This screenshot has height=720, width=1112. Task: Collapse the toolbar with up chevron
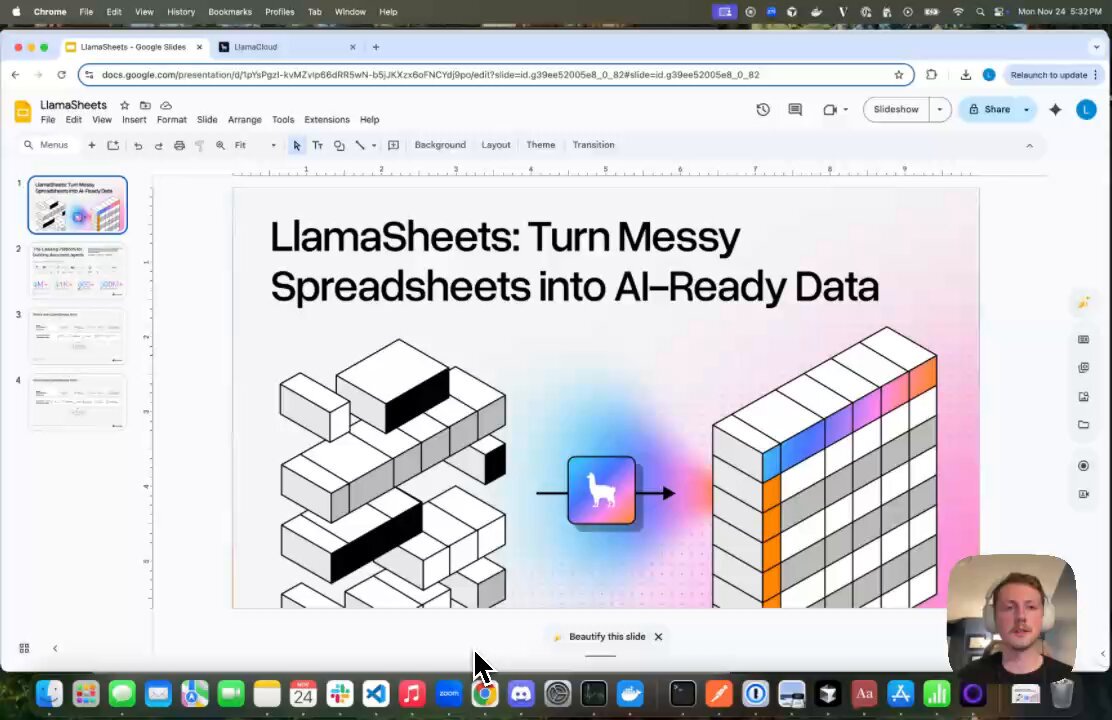[1030, 145]
